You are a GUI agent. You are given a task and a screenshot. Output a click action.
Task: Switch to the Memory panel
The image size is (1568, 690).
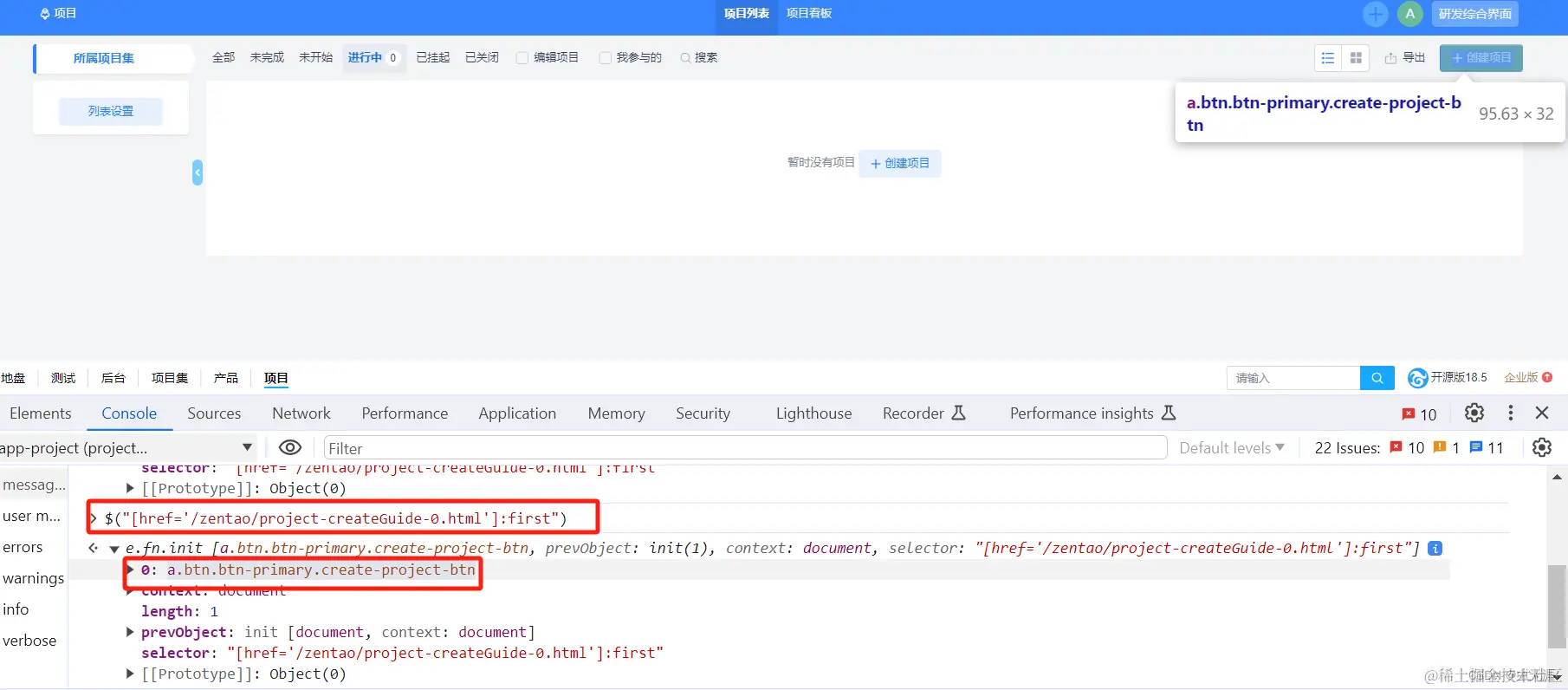coord(616,413)
